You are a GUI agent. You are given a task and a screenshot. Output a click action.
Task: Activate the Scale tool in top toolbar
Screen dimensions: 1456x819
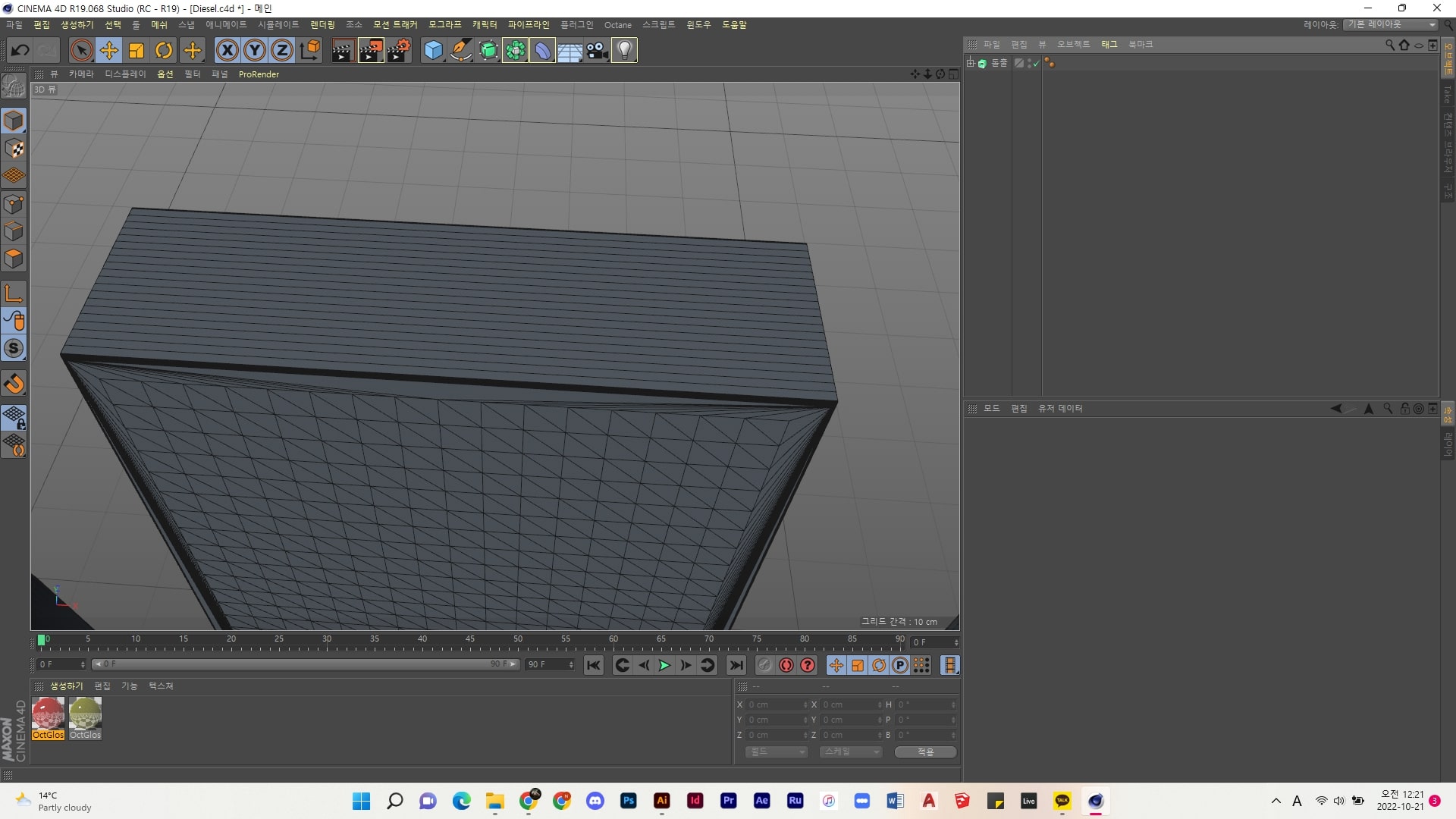pos(136,51)
